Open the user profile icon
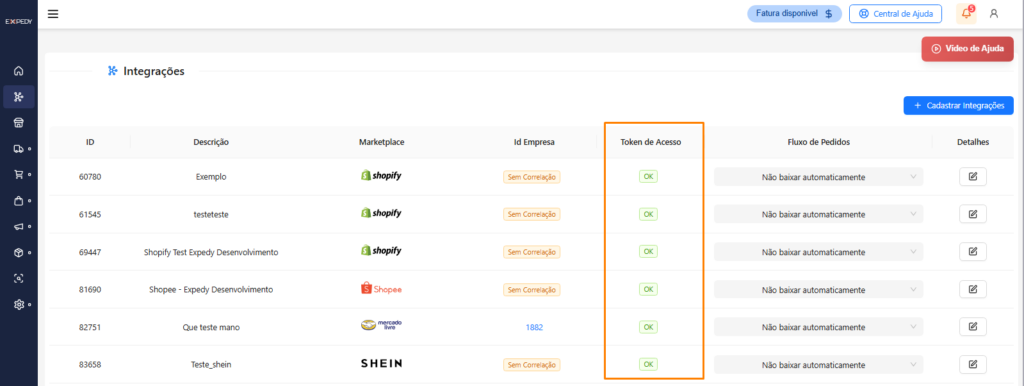Screen dimensions: 1024x386 [994, 13]
